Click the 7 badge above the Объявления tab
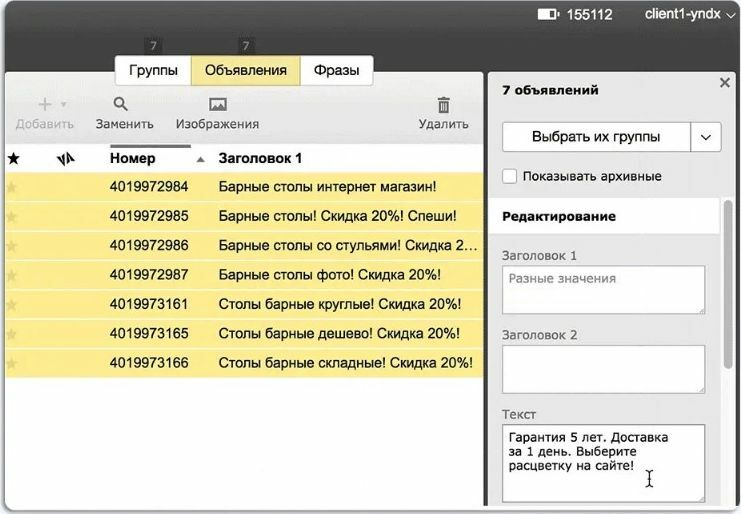This screenshot has height=514, width=741. (x=246, y=46)
